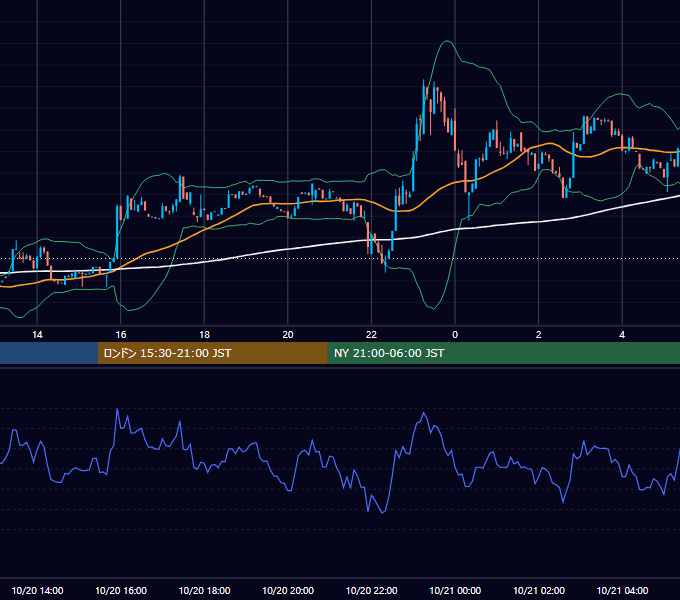Click the blue session bar before ロンドン
The image size is (680, 600).
(x=49, y=353)
